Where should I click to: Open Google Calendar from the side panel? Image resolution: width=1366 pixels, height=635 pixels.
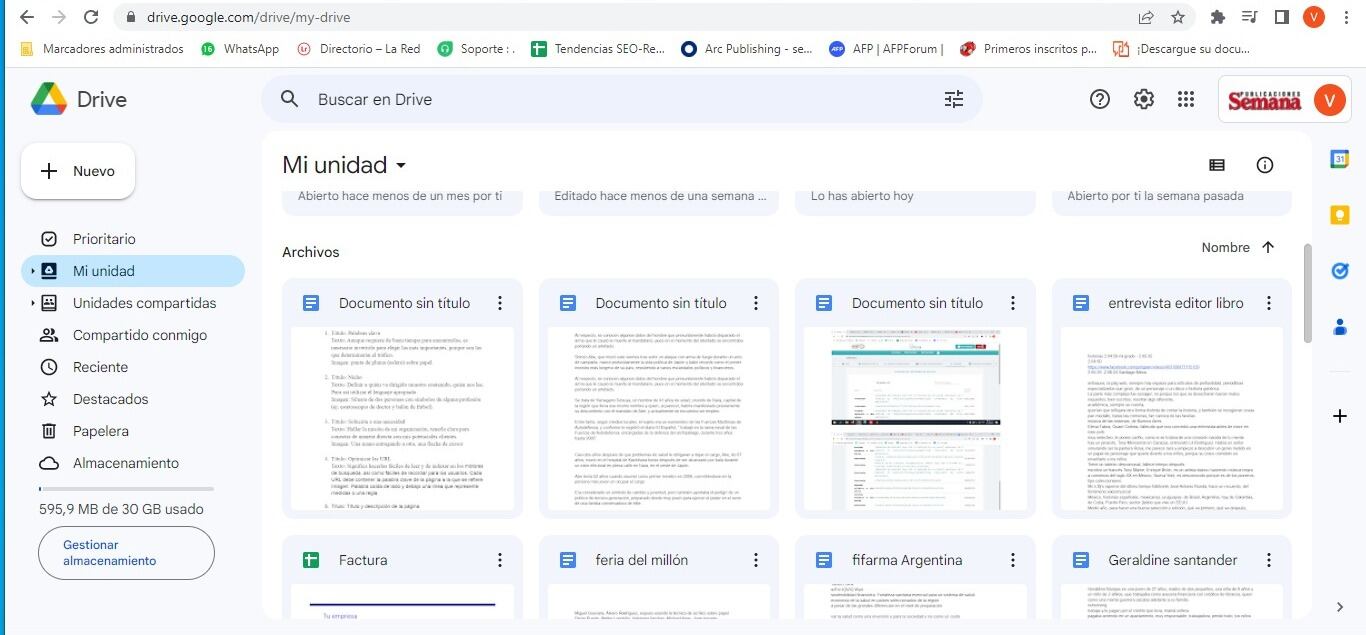tap(1340, 158)
